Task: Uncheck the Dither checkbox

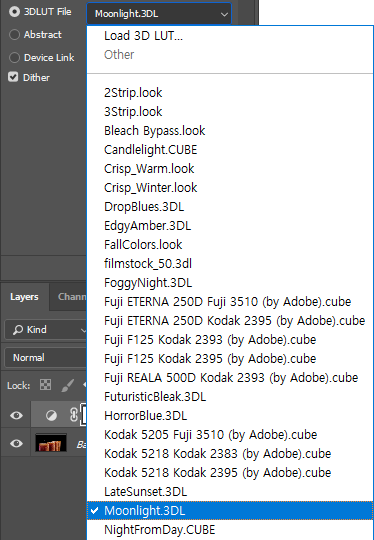Action: [x=13, y=77]
